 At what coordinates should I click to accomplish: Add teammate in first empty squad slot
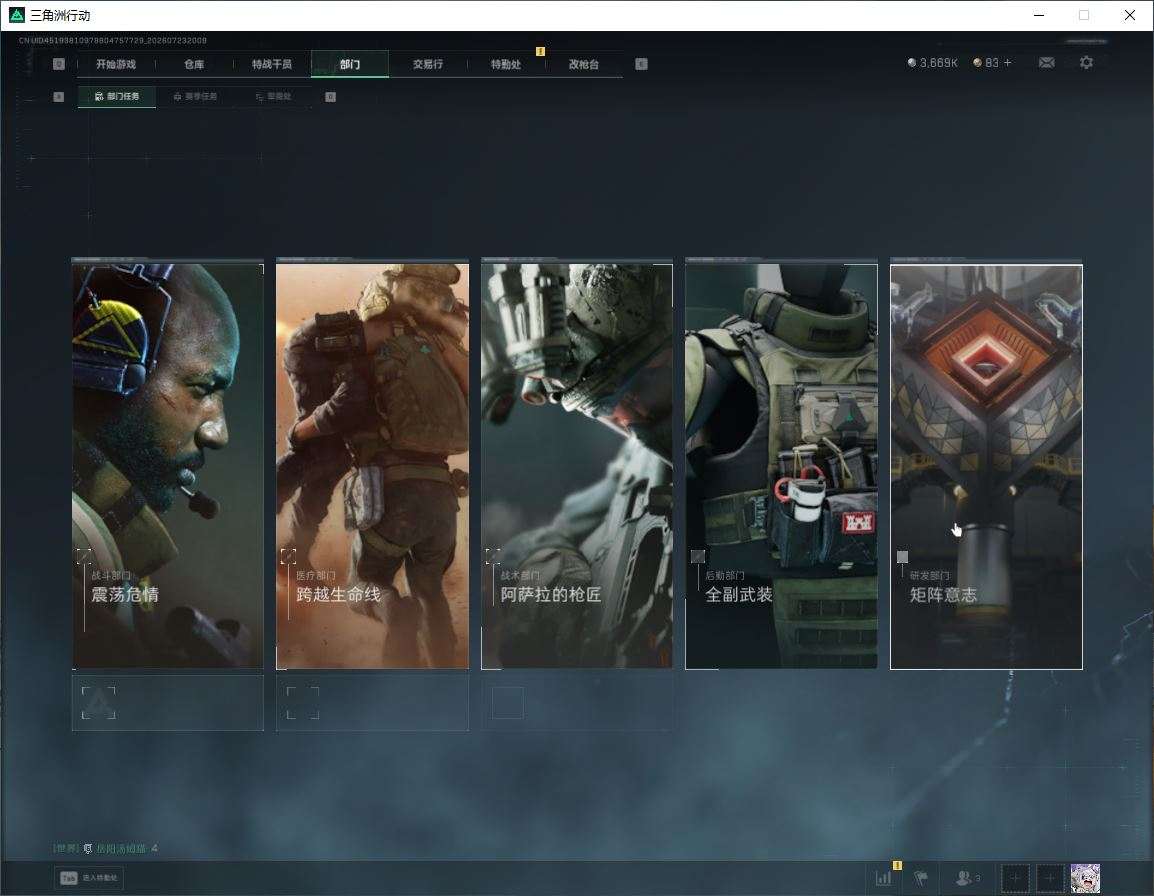1015,878
